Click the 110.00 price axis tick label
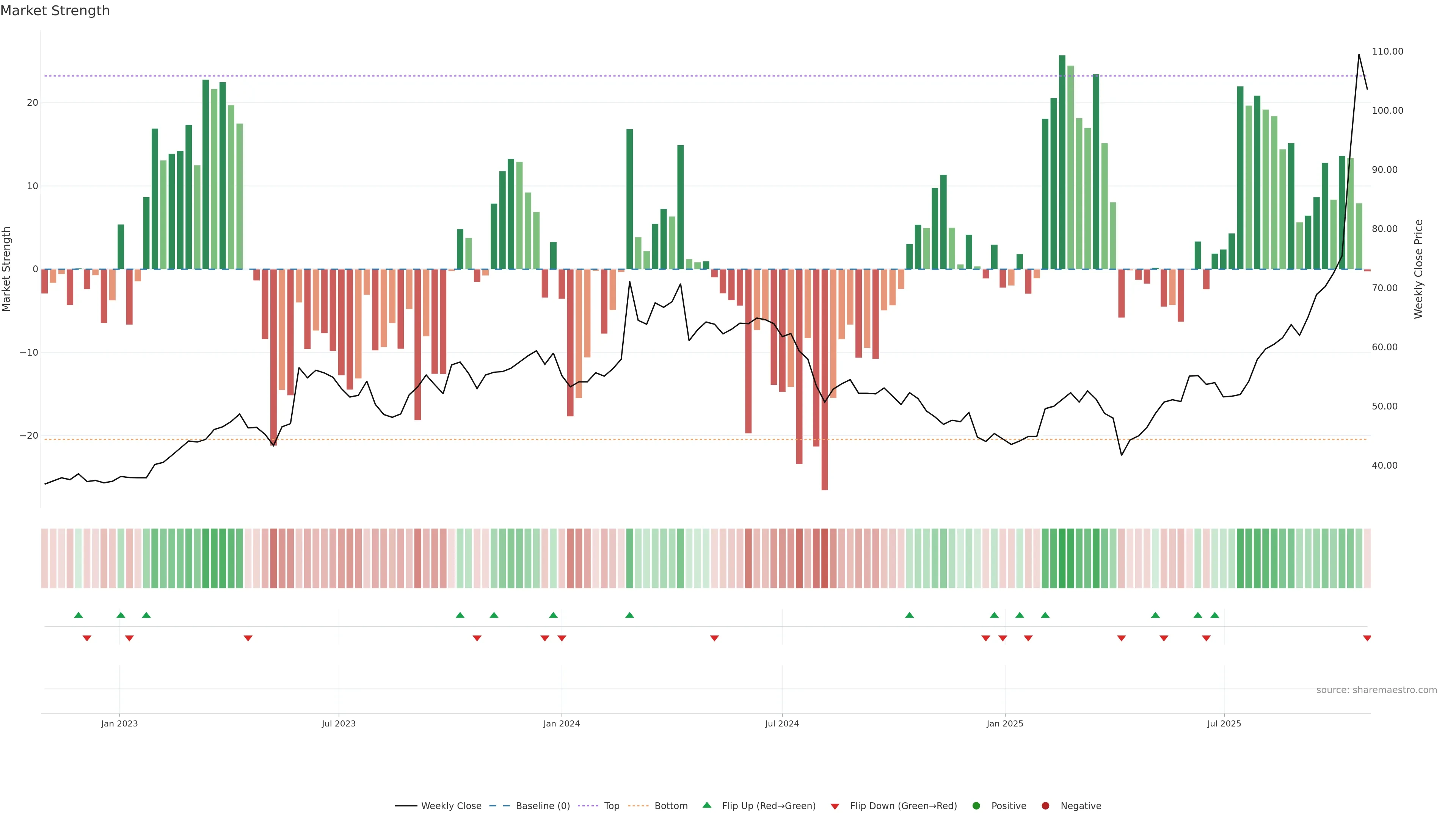 [x=1387, y=52]
